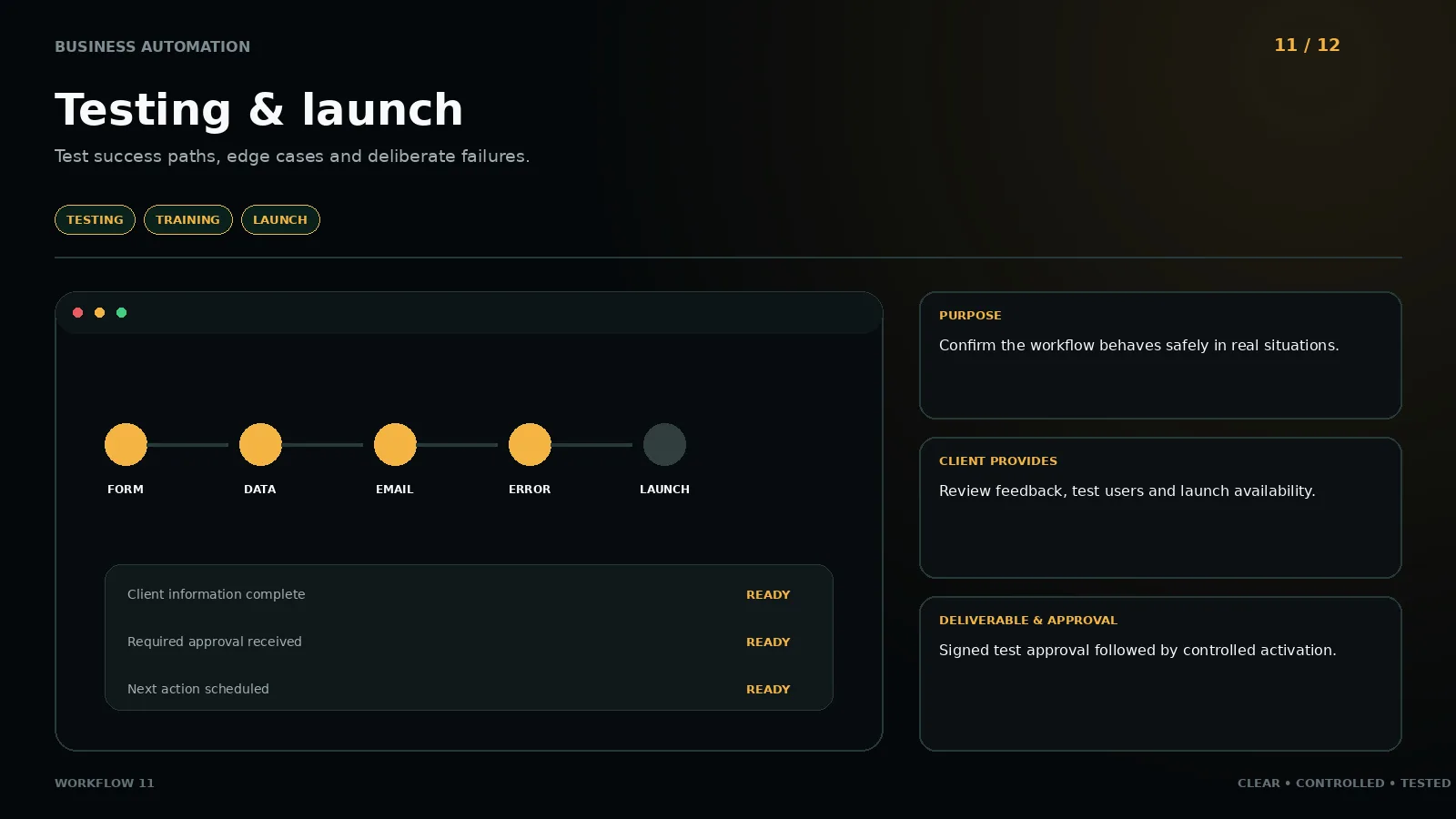Click READY status for Next action scheduled
1456x819 pixels.
point(768,690)
